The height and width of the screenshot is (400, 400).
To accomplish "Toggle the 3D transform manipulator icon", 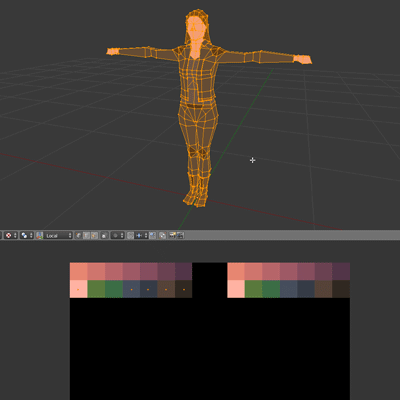I will click(40, 235).
